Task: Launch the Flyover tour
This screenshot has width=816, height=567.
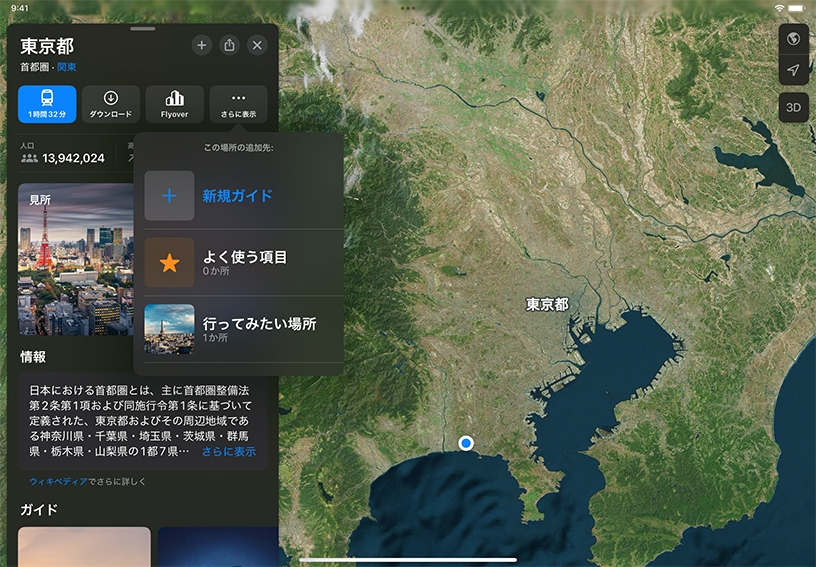Action: coord(175,104)
